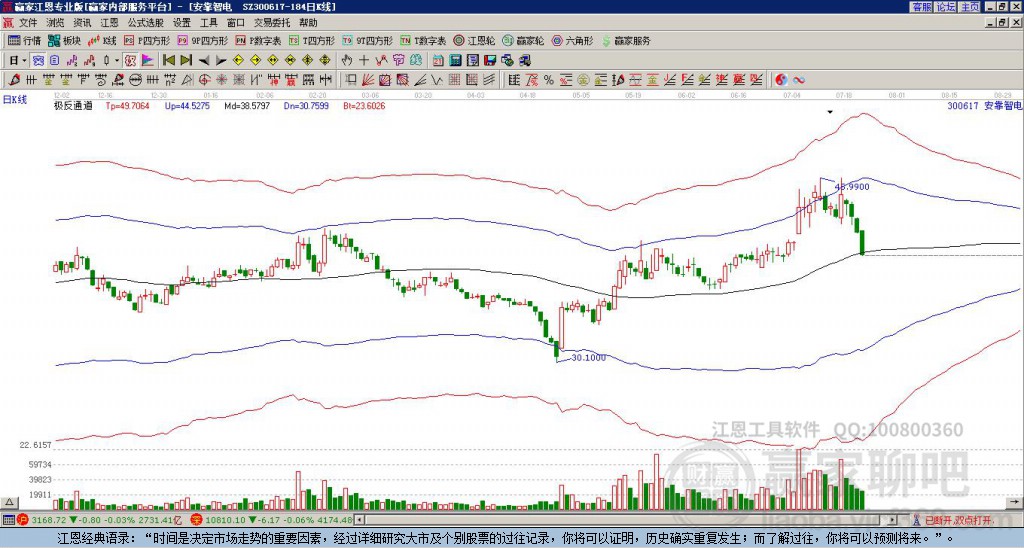Viewport: 1024px width, 548px height.
Task: Click the red pencil drawing icon
Action: (x=13, y=80)
